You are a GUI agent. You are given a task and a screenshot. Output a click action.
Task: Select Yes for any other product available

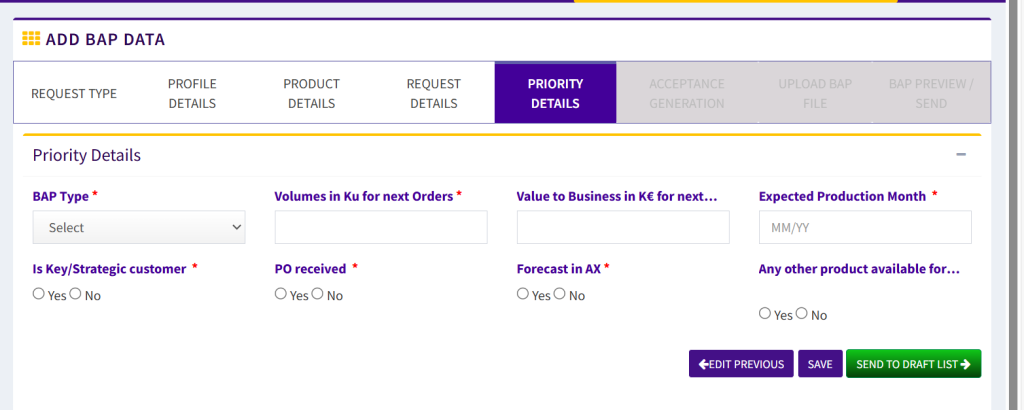[x=765, y=314]
